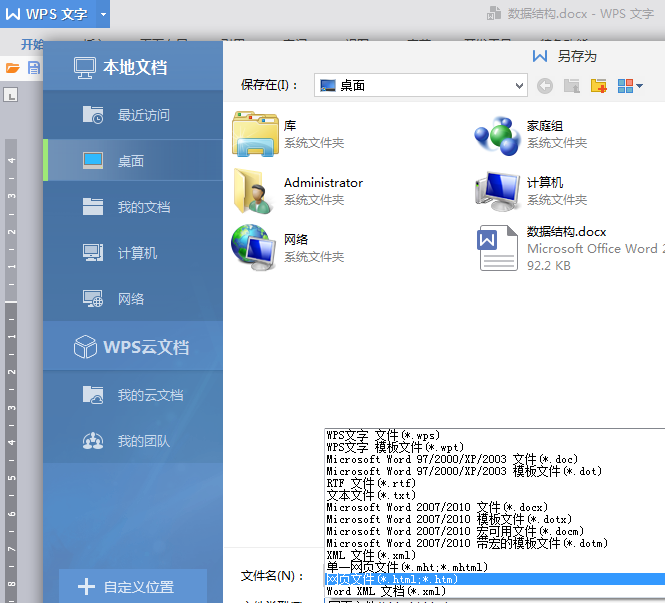Choose Word XML 文档(*.xml) file type
This screenshot has width=665, height=603.
[495, 591]
